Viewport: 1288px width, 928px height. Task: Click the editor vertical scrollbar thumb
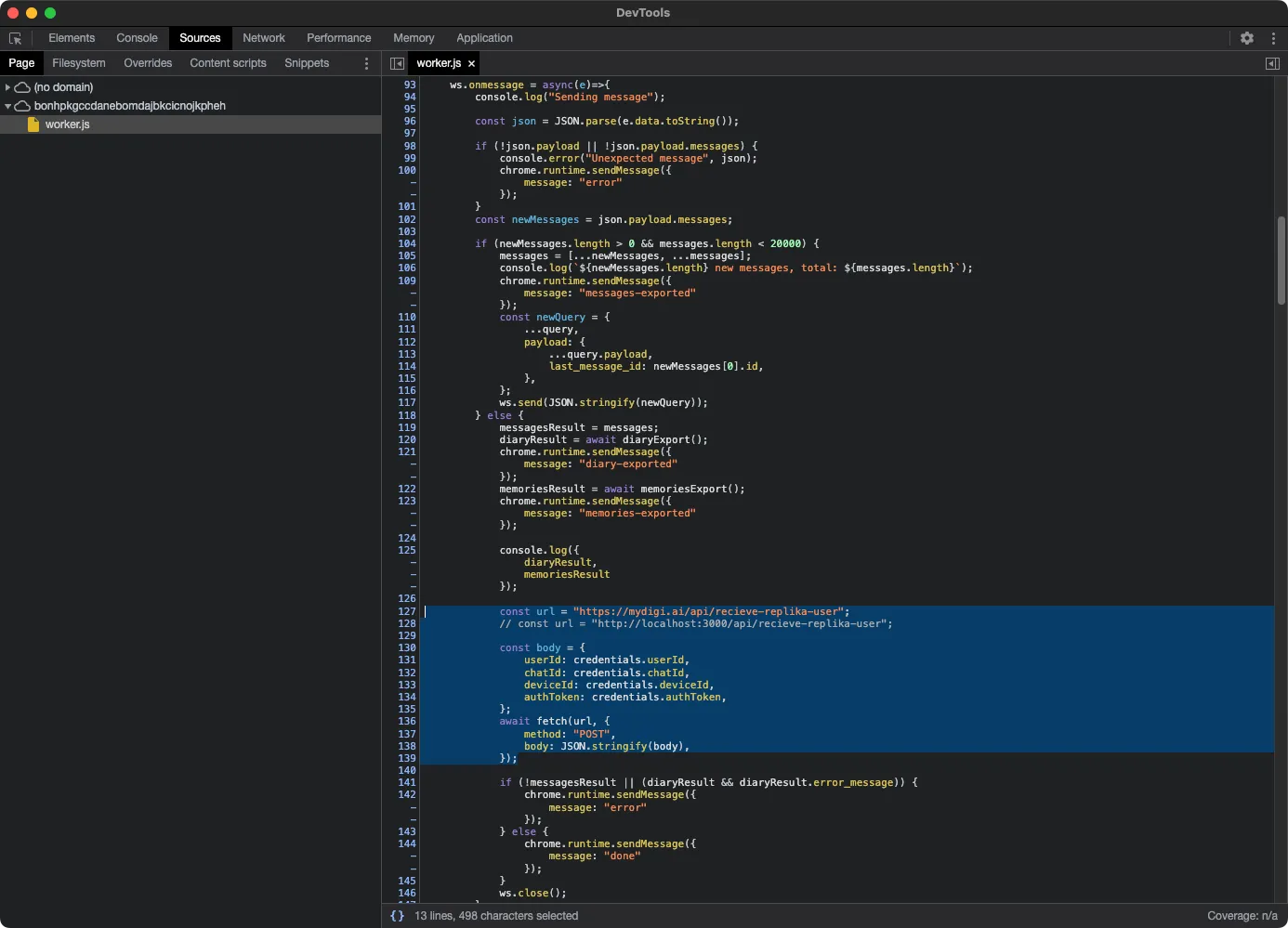click(1281, 260)
